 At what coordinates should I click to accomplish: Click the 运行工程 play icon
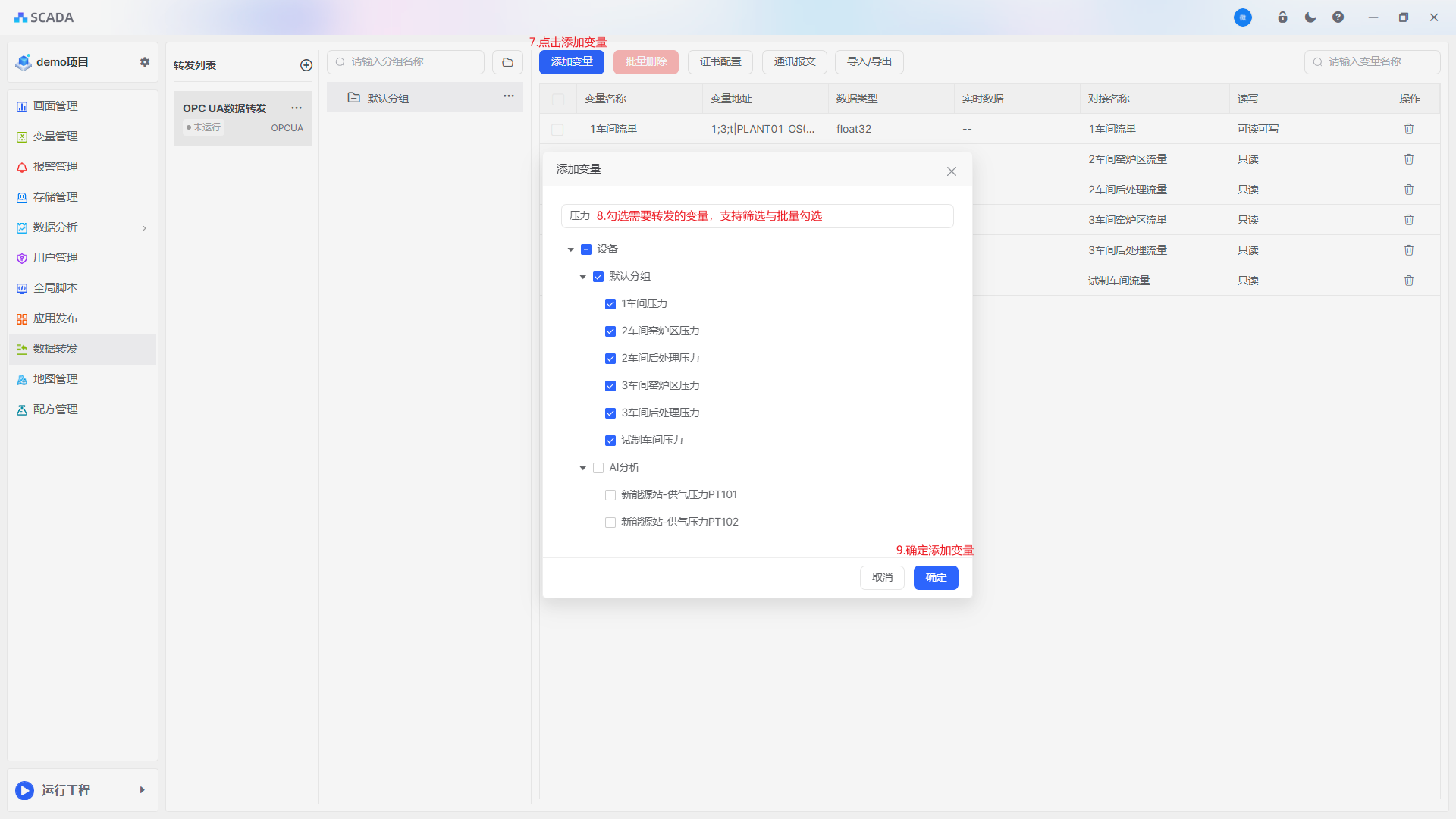point(24,790)
